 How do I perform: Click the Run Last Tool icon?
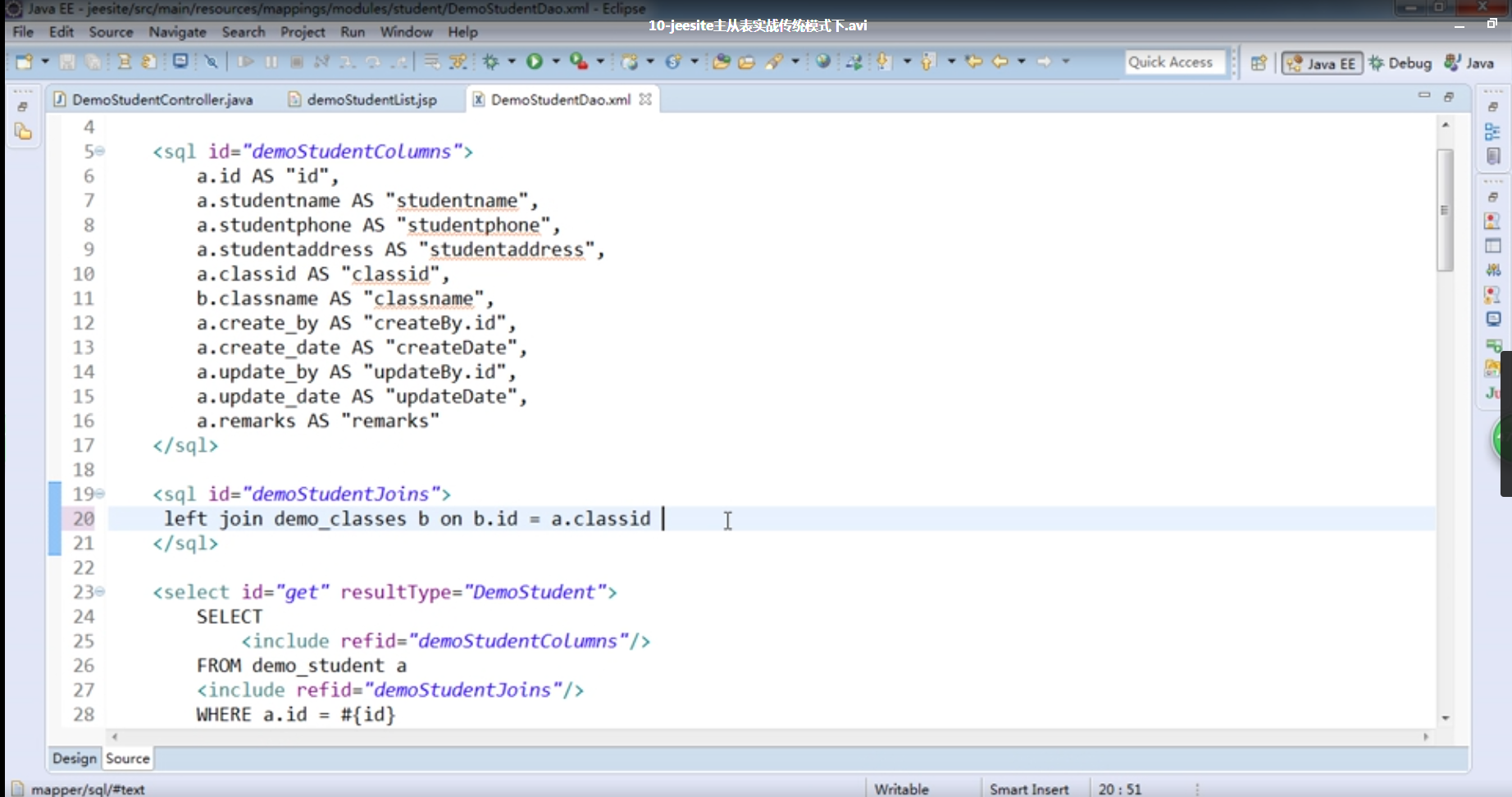(x=579, y=61)
